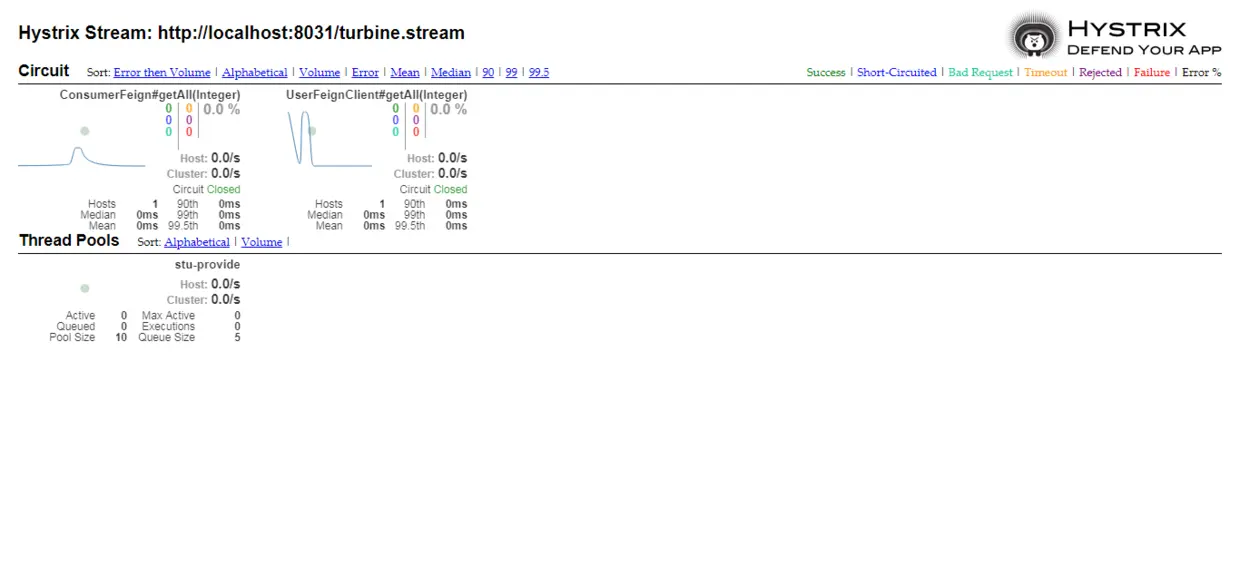Screen dimensions: 1240x576
Task: Click ConsumerFeign Cluster rate value
Action: click(x=226, y=174)
